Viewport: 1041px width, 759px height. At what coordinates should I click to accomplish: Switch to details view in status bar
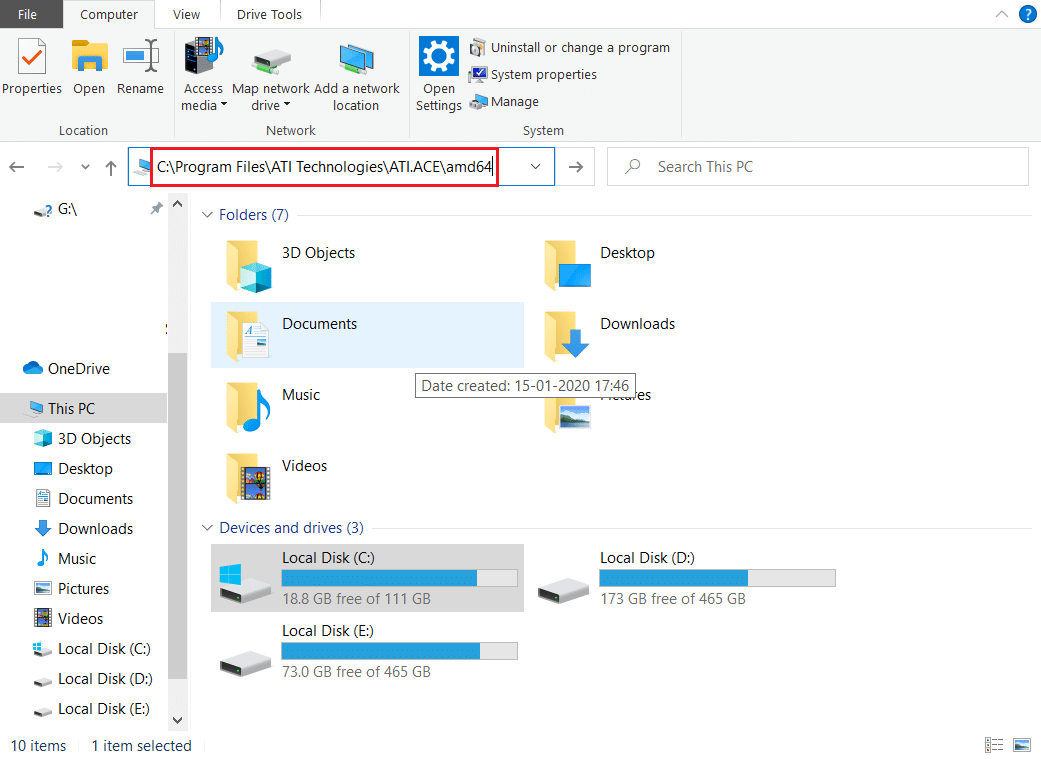994,746
